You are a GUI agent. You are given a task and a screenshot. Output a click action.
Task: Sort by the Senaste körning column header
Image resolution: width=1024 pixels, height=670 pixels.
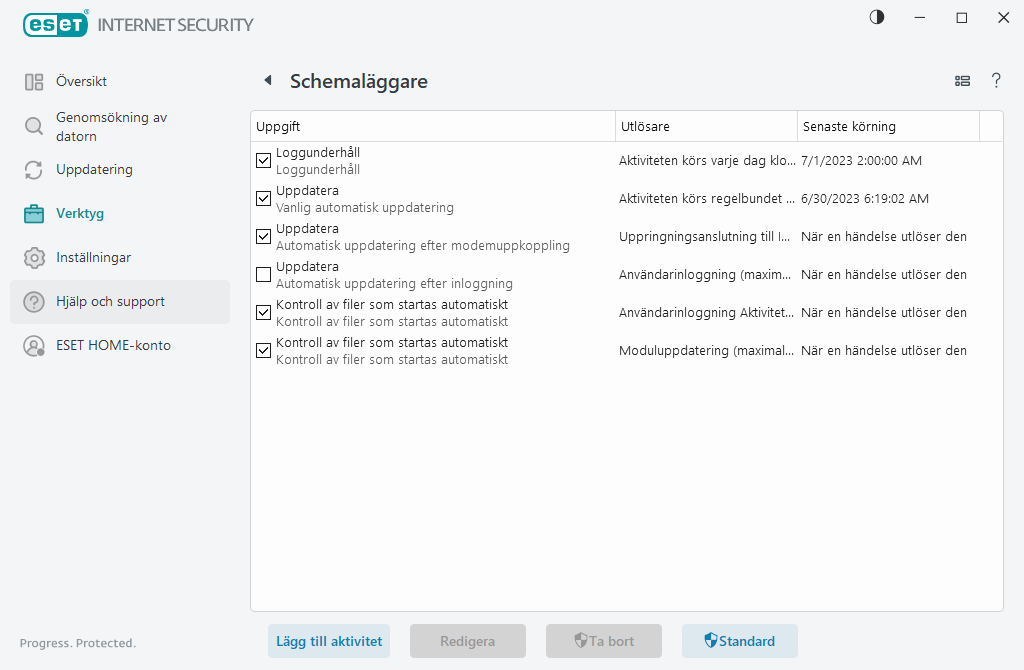(887, 127)
